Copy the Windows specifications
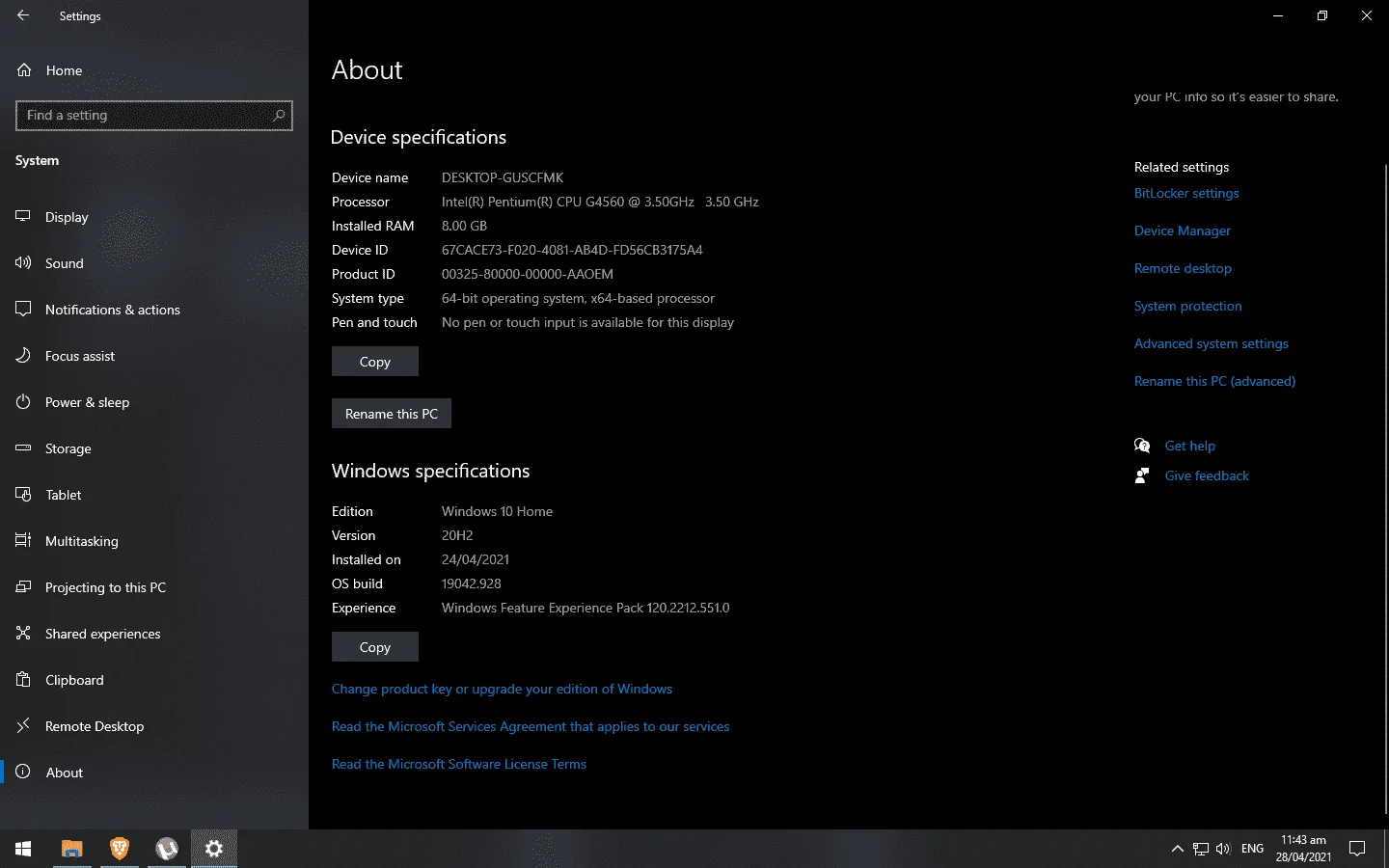Image resolution: width=1389 pixels, height=868 pixels. (x=375, y=647)
